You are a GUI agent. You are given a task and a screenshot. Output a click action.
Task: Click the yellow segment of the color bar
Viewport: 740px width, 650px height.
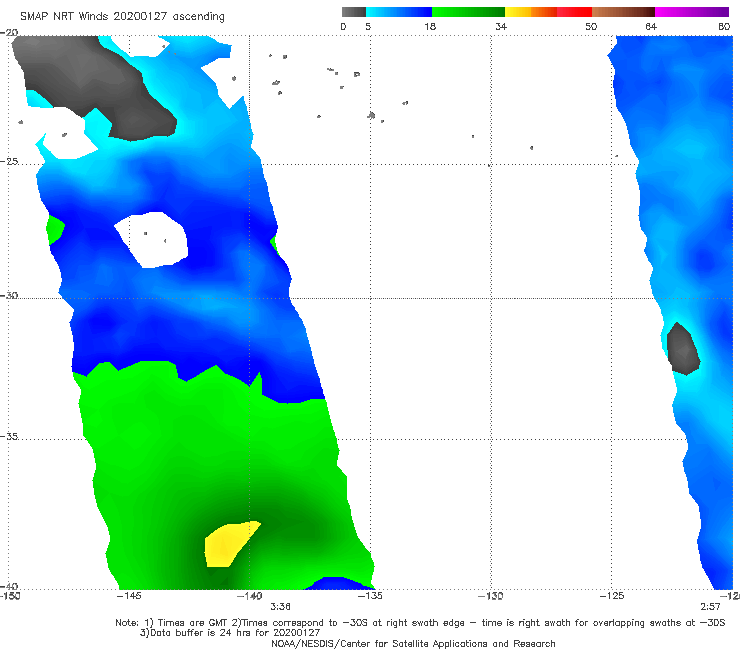click(x=518, y=12)
